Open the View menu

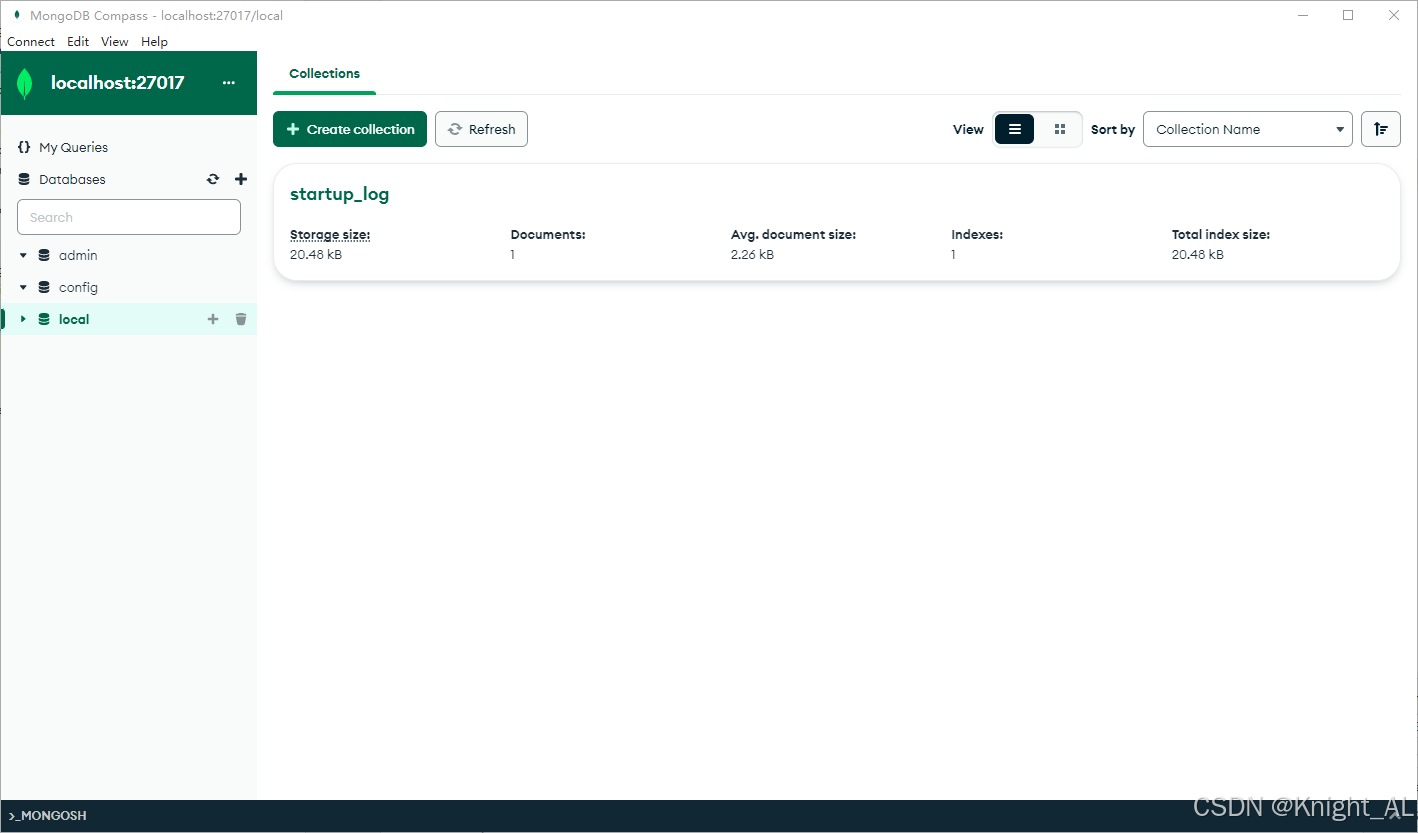pyautogui.click(x=115, y=42)
